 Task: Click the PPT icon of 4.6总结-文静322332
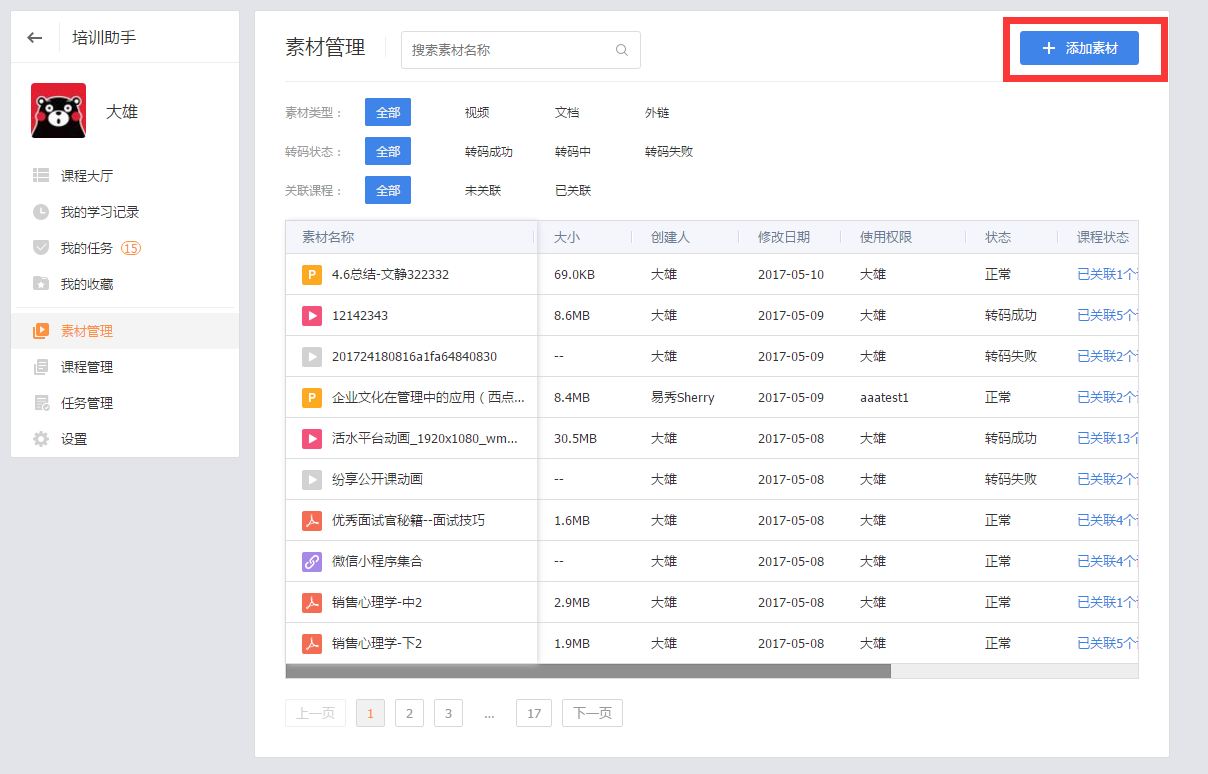click(x=312, y=274)
